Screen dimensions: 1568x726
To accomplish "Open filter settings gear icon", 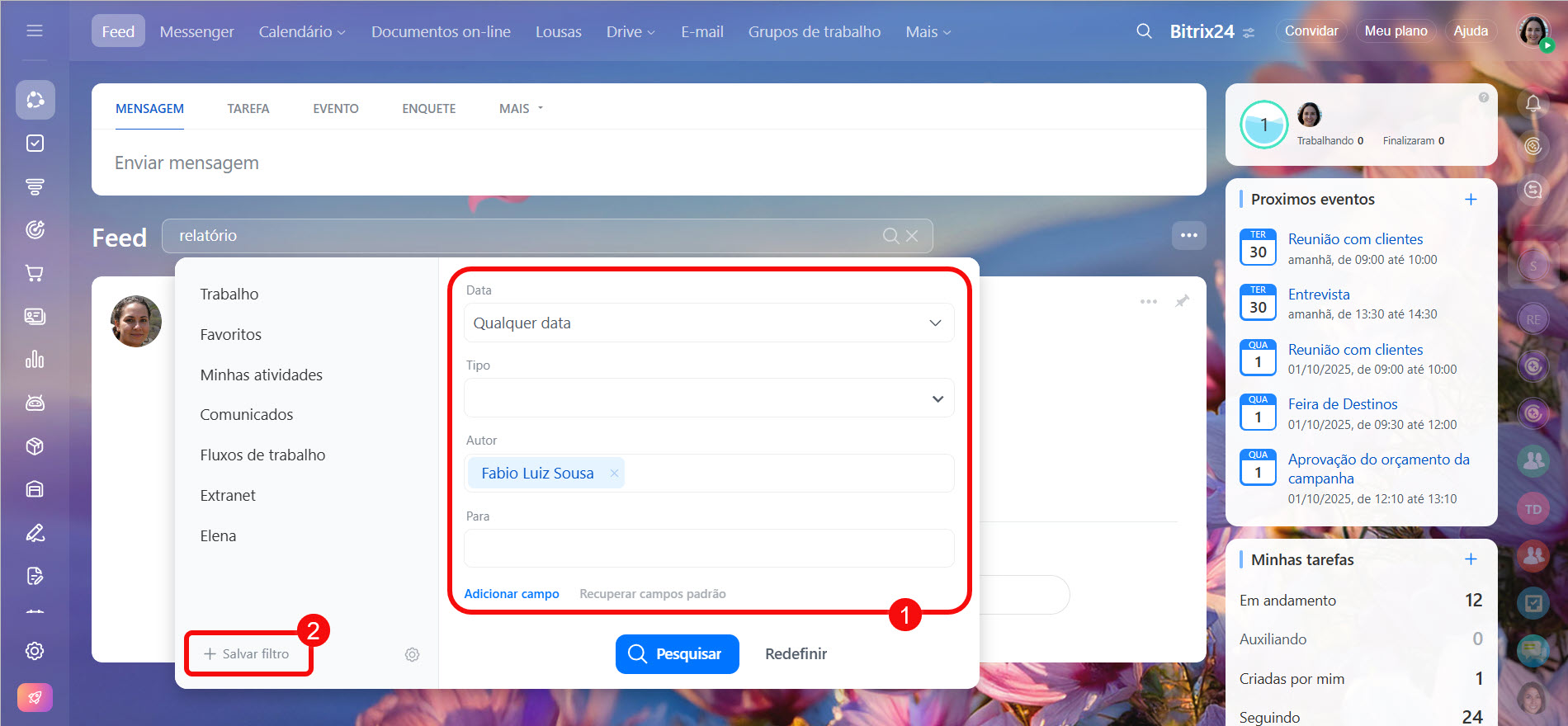I will 412,654.
